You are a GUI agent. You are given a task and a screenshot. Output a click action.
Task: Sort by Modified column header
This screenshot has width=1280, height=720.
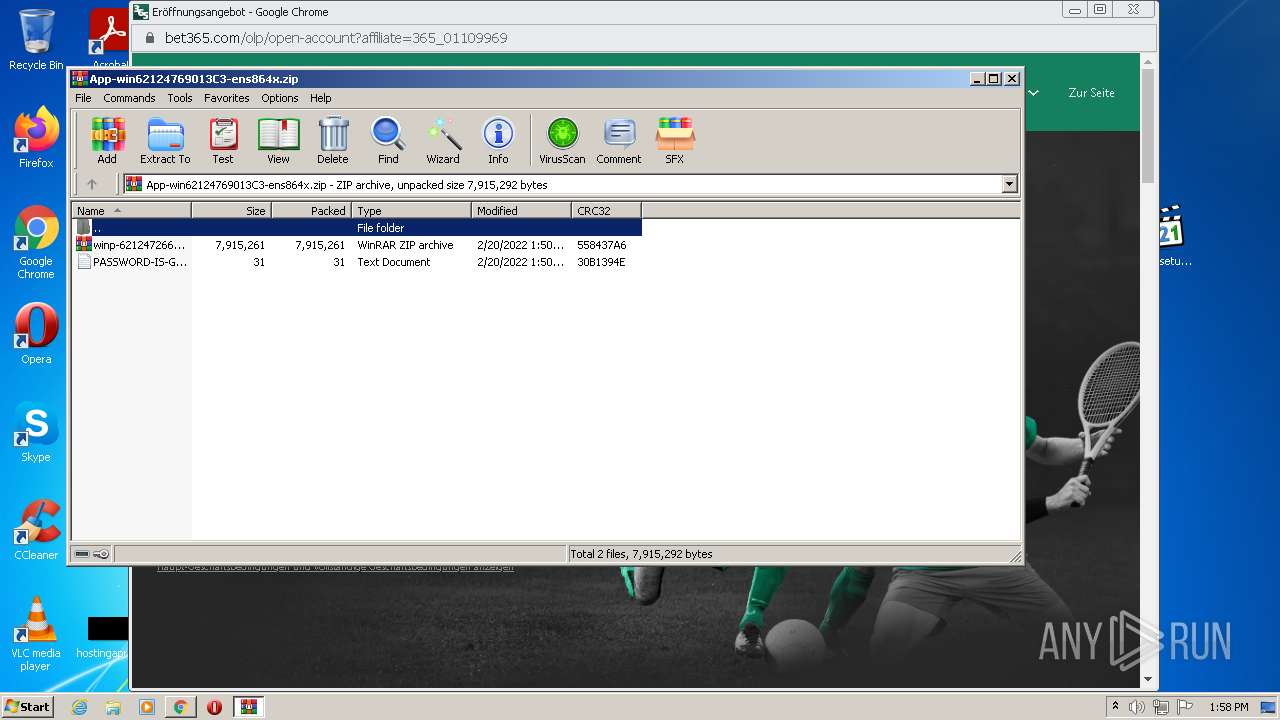(521, 210)
